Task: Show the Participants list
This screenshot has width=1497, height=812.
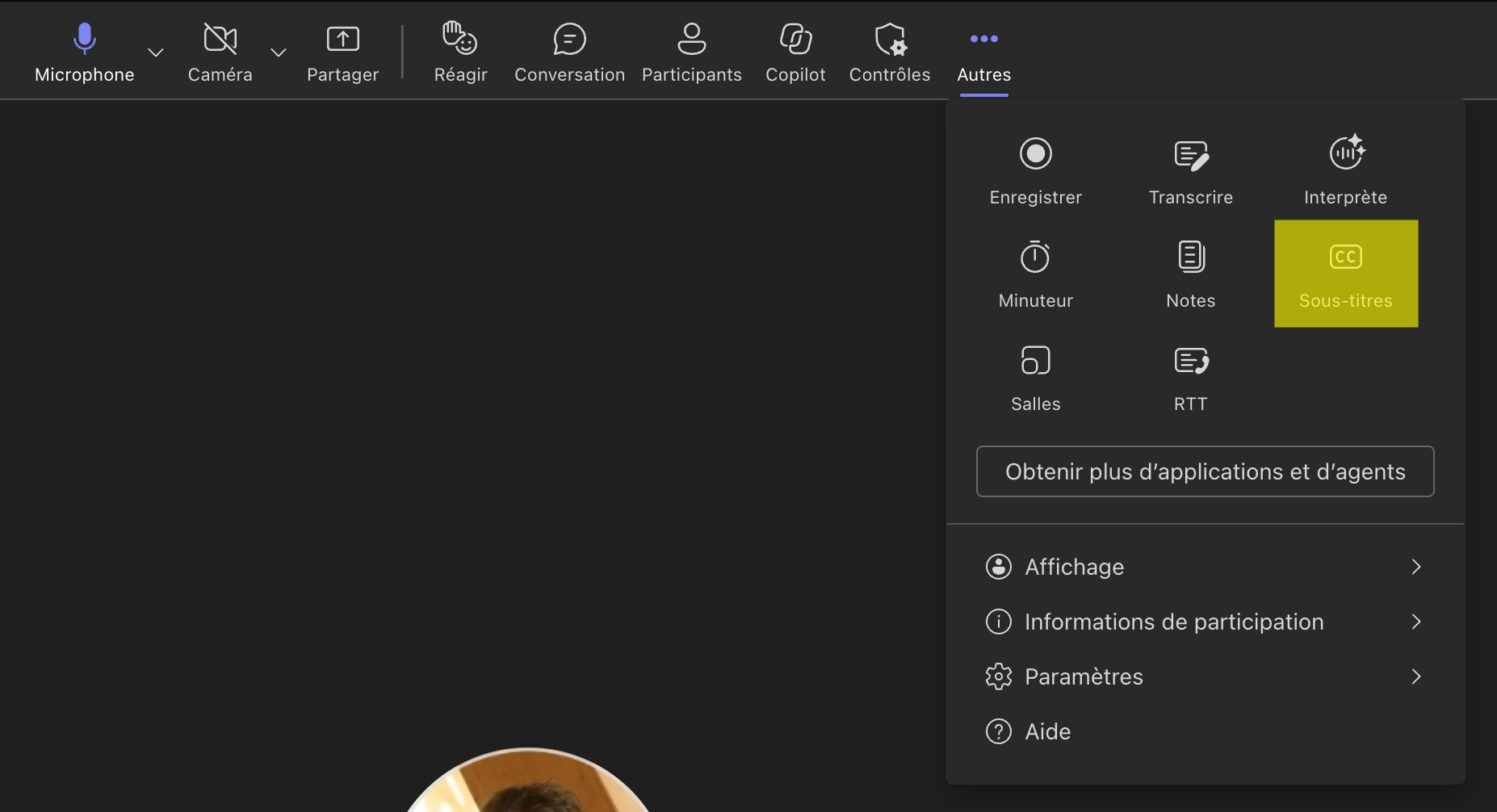Action: coord(692,53)
